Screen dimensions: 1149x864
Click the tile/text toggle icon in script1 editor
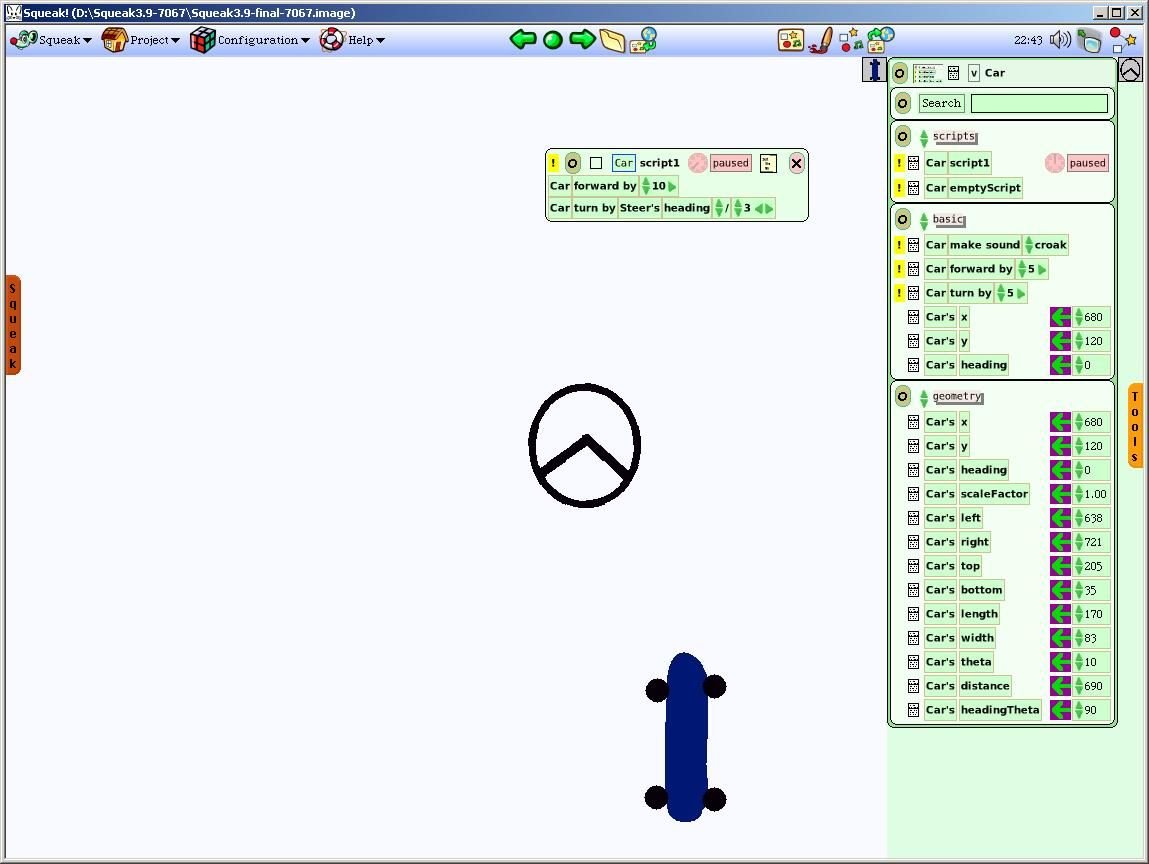coord(768,163)
